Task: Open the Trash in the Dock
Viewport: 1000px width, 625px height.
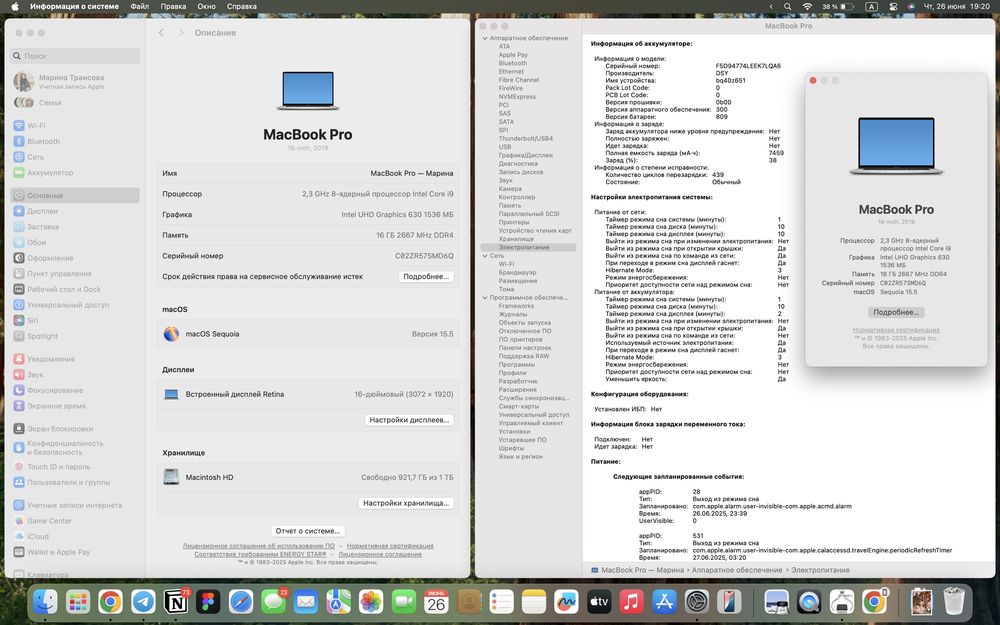Action: 954,601
